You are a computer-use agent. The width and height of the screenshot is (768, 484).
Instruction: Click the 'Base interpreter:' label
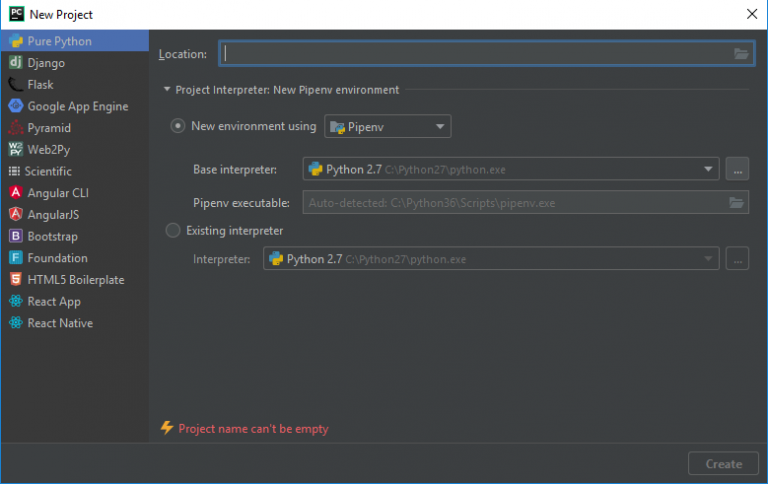[235, 169]
